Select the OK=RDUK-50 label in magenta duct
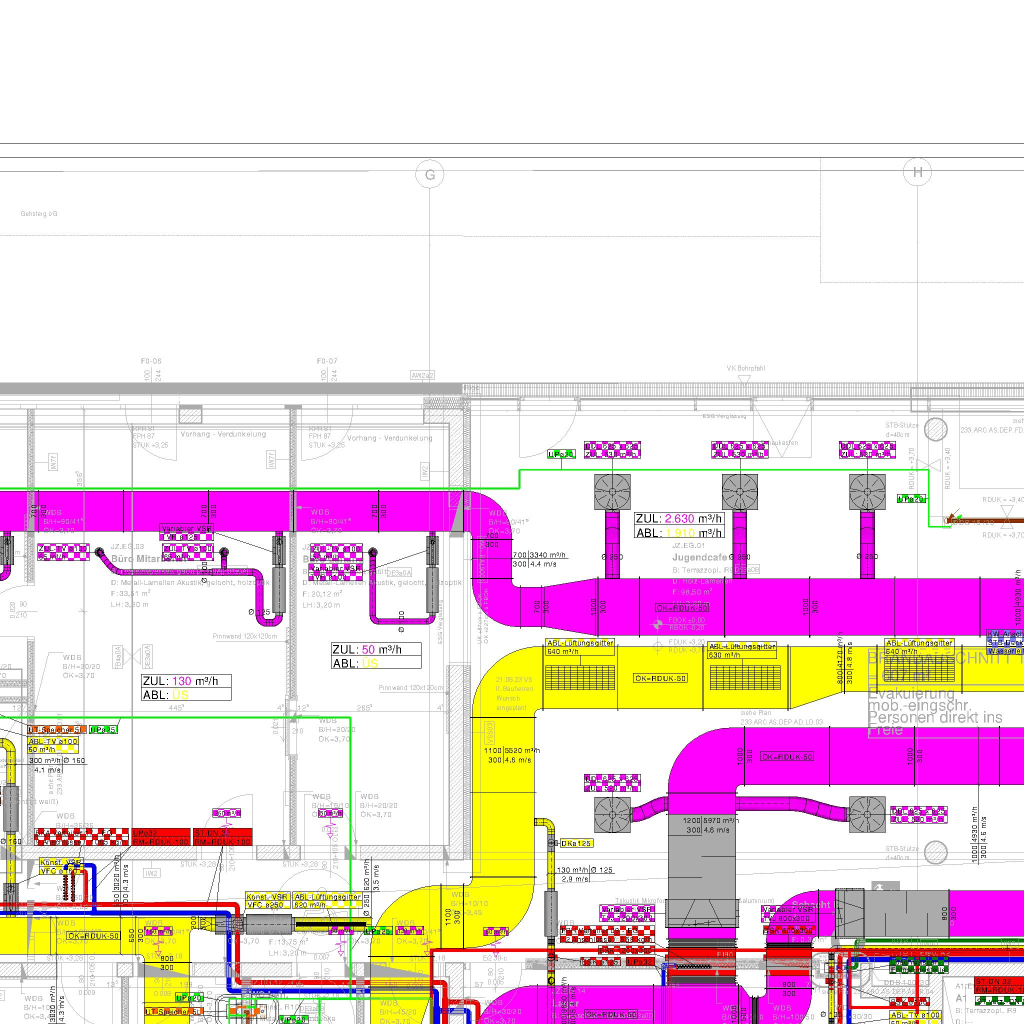The image size is (1024, 1024). [x=682, y=607]
